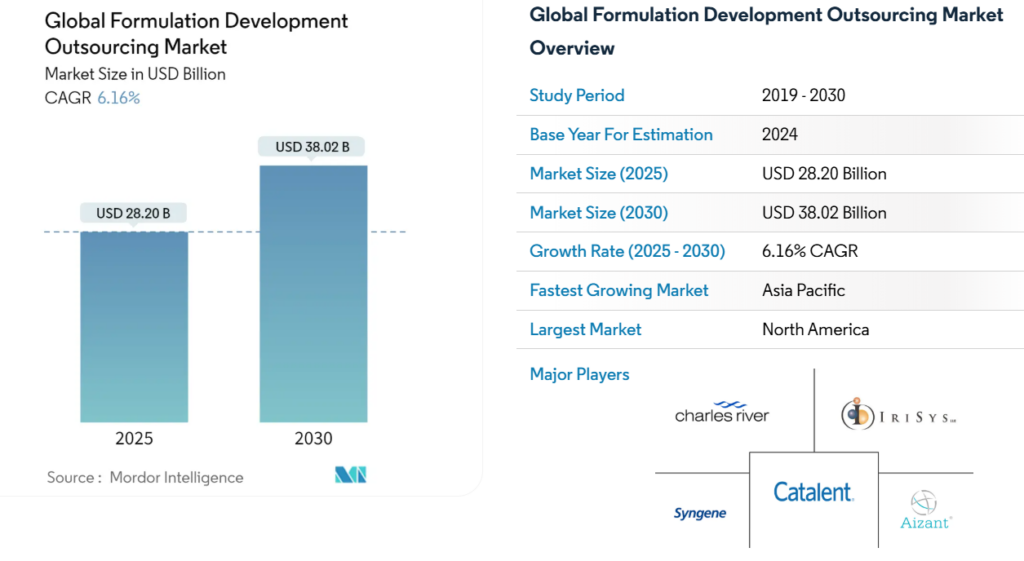
Task: Click the USD 28.20 Billion value
Action: coord(824,174)
